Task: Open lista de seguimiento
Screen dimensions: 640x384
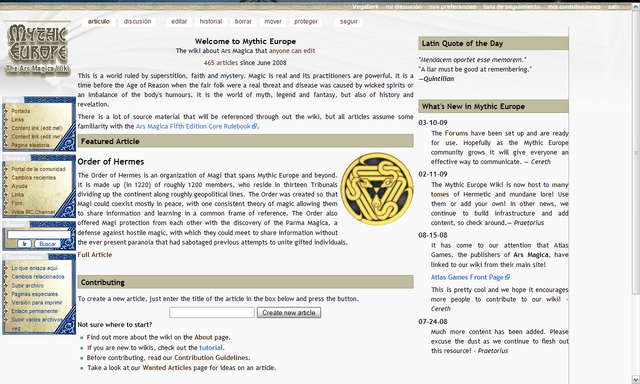Action: 511,7
